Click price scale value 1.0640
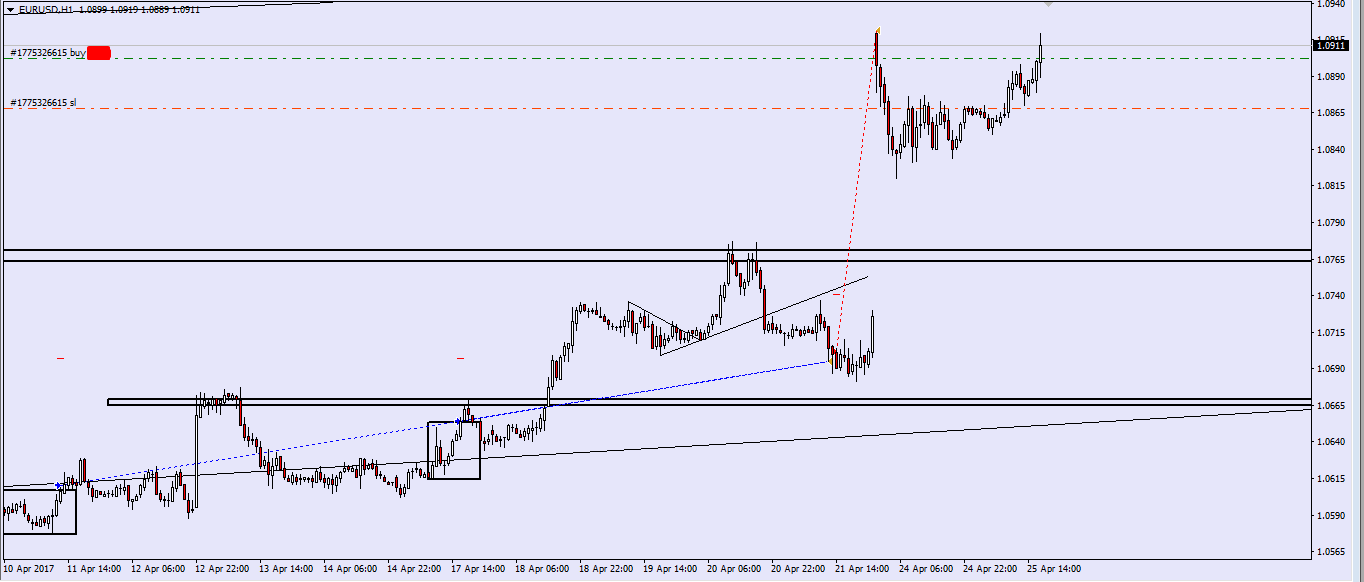 (1330, 442)
